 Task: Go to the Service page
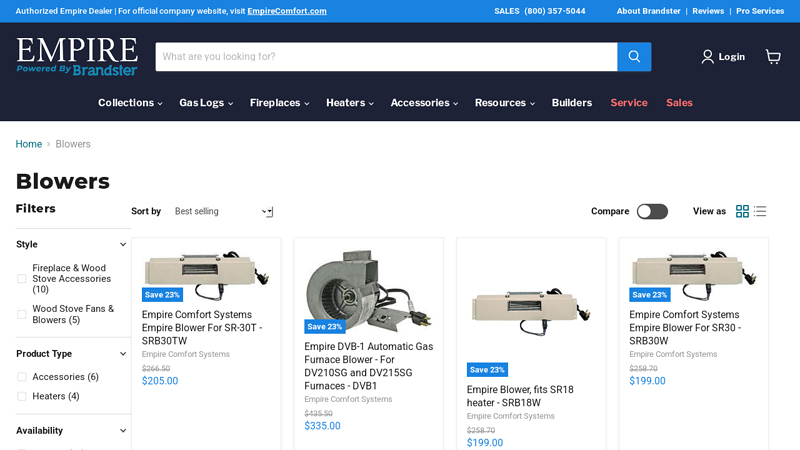tap(629, 103)
